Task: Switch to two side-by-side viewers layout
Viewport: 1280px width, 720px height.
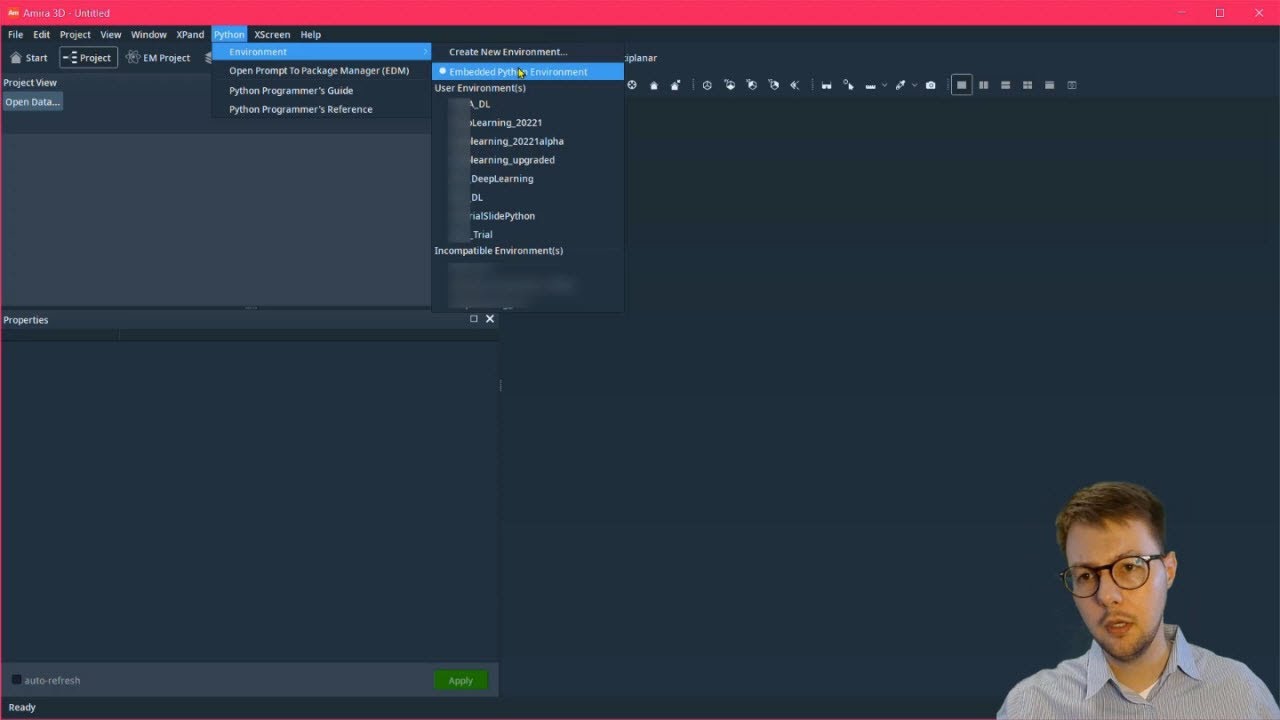Action: (x=983, y=85)
